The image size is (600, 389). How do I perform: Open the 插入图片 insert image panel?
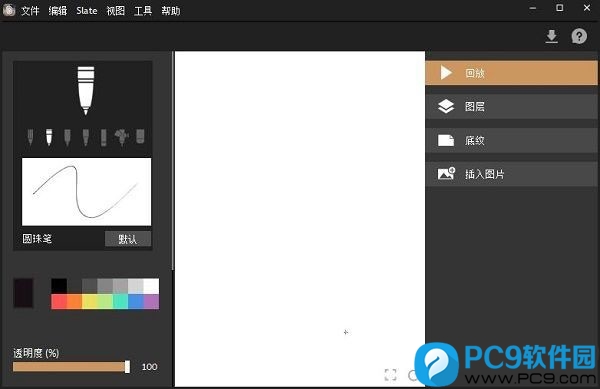(511, 174)
